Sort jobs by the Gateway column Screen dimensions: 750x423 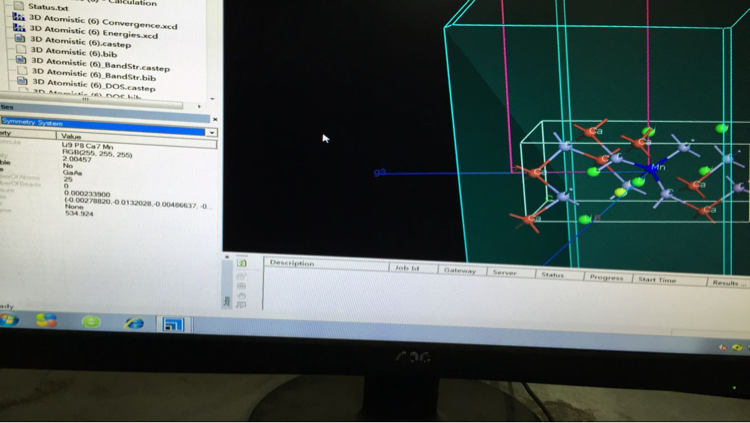462,270
